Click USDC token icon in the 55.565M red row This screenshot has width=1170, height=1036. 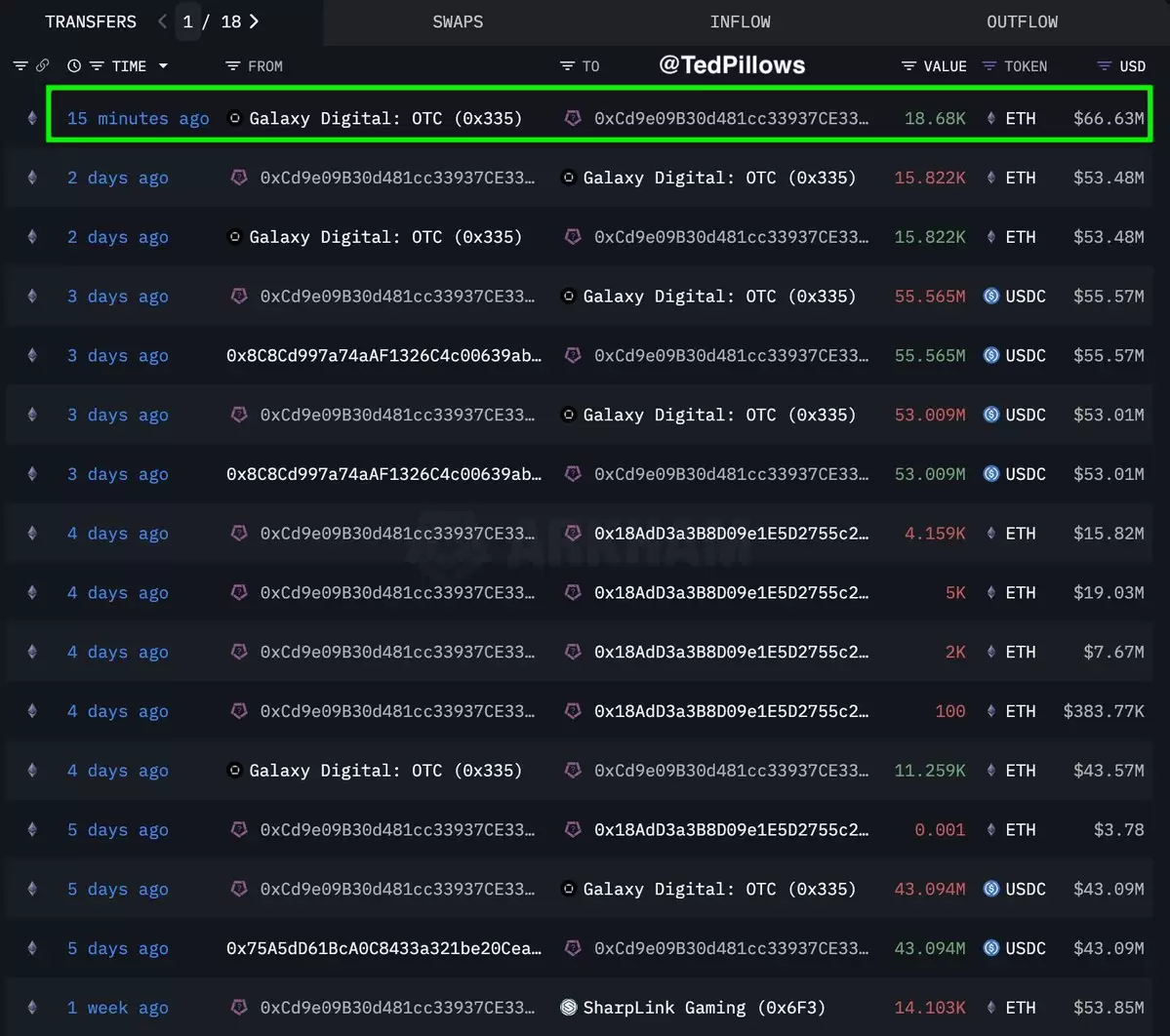coord(990,297)
